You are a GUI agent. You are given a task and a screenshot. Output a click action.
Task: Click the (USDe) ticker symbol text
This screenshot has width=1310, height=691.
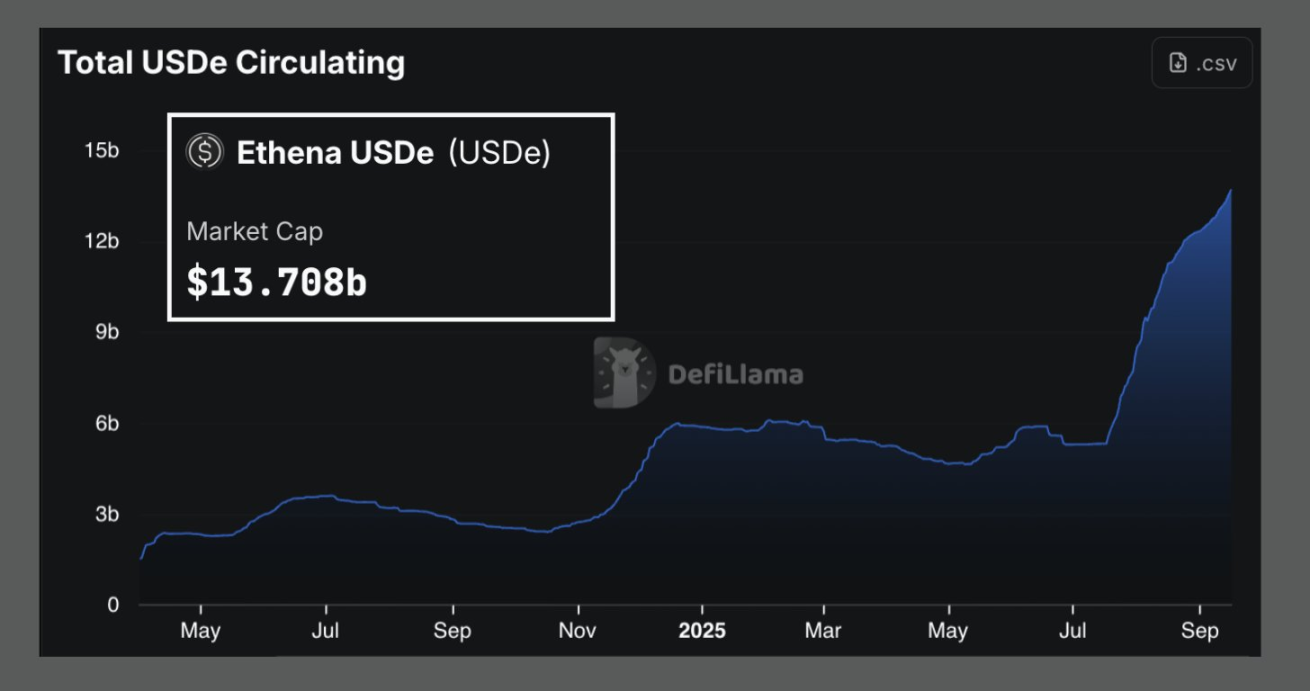(x=498, y=153)
